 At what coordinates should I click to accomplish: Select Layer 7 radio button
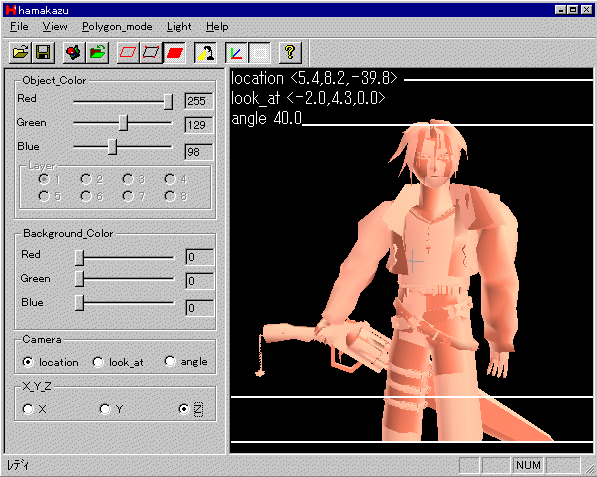[x=128, y=196]
